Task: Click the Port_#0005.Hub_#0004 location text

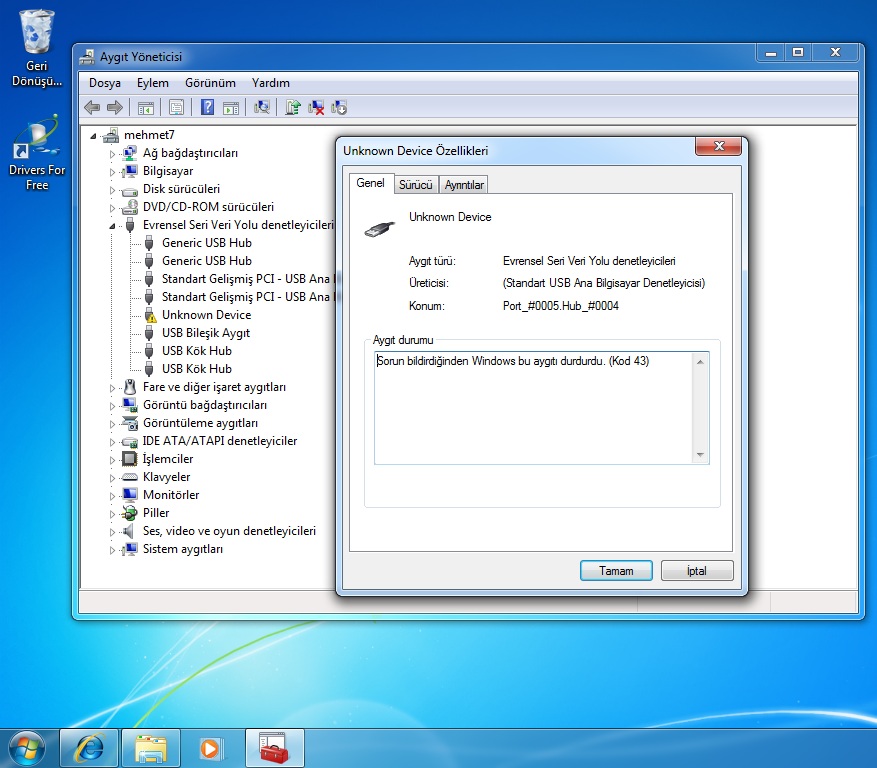Action: click(x=560, y=306)
